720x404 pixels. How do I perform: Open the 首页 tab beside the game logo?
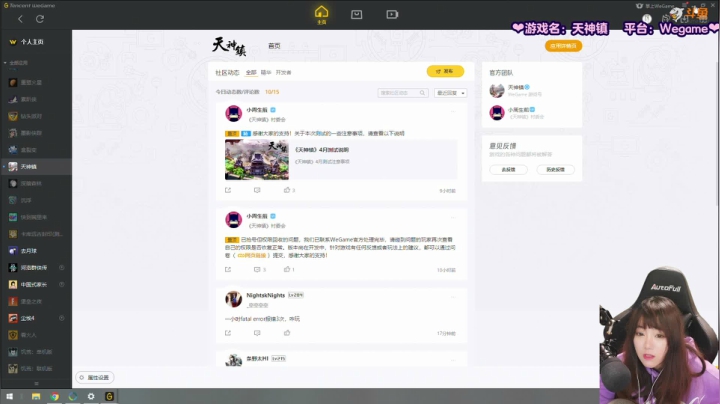pos(274,46)
